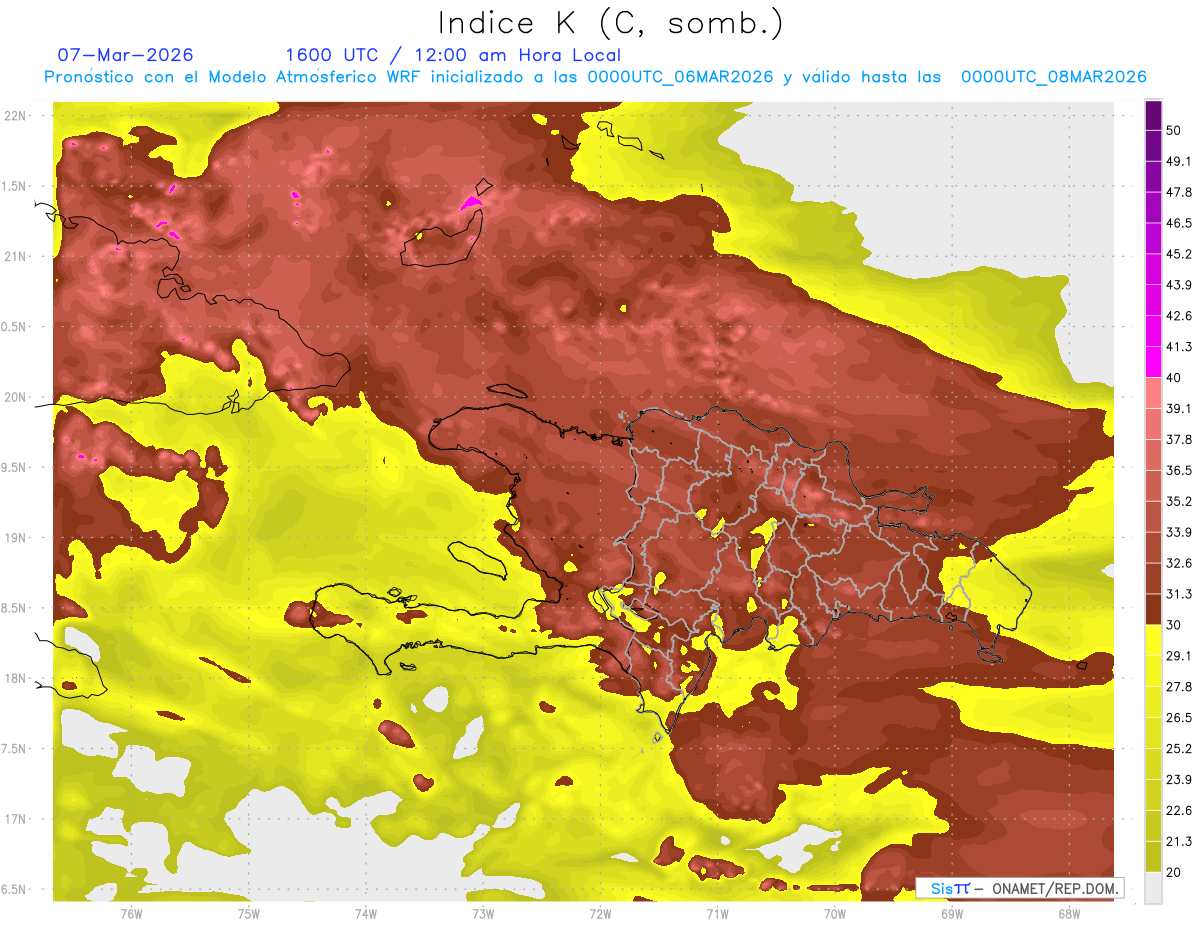Click the "71W" longitude label
1200x927 pixels.
tap(717, 914)
